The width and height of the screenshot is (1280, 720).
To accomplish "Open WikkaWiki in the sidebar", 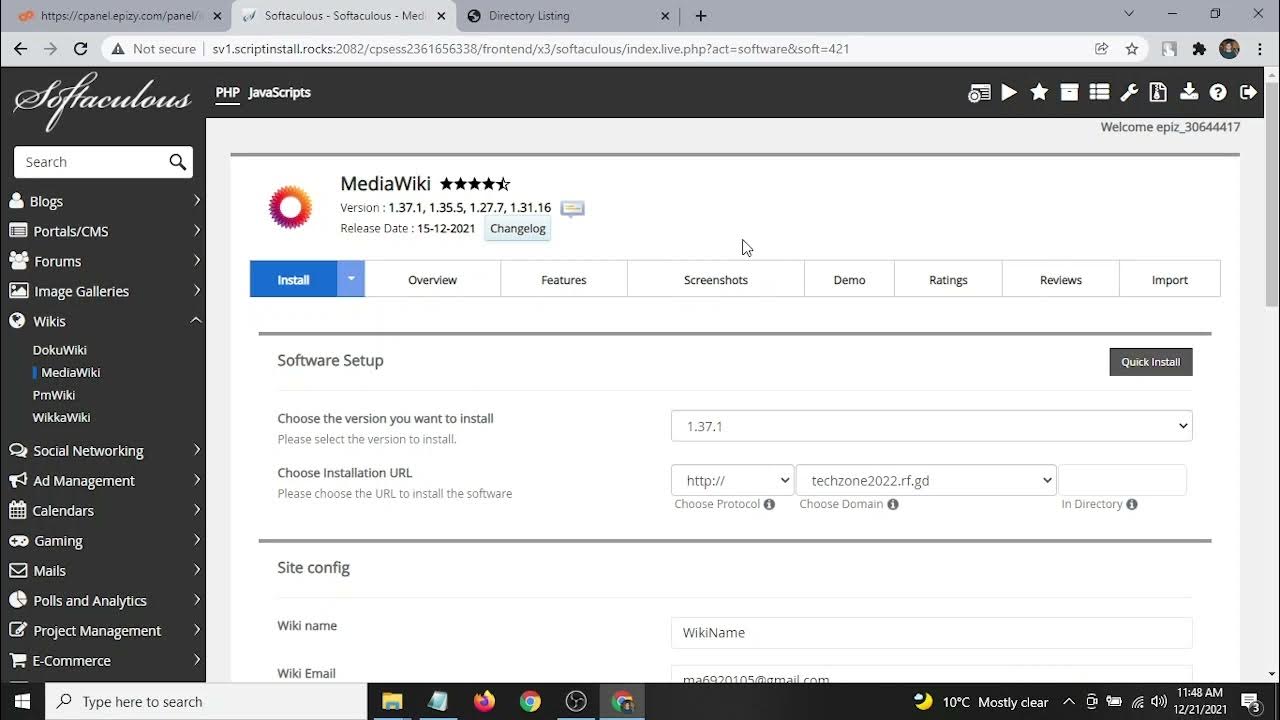I will [x=61, y=417].
